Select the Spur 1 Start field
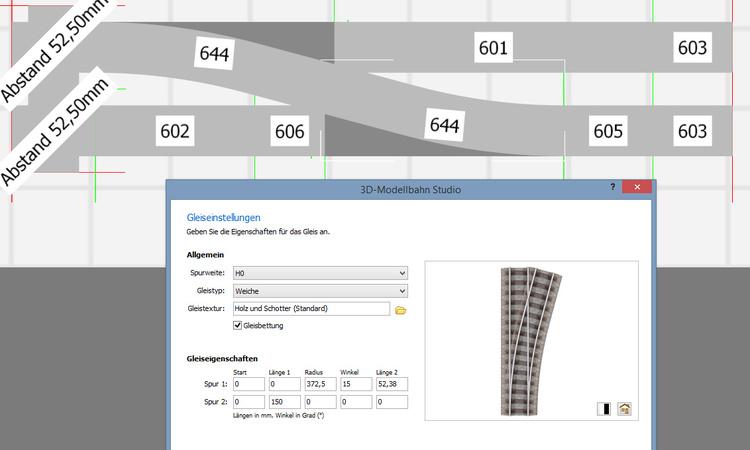This screenshot has width=750, height=450. tap(249, 384)
